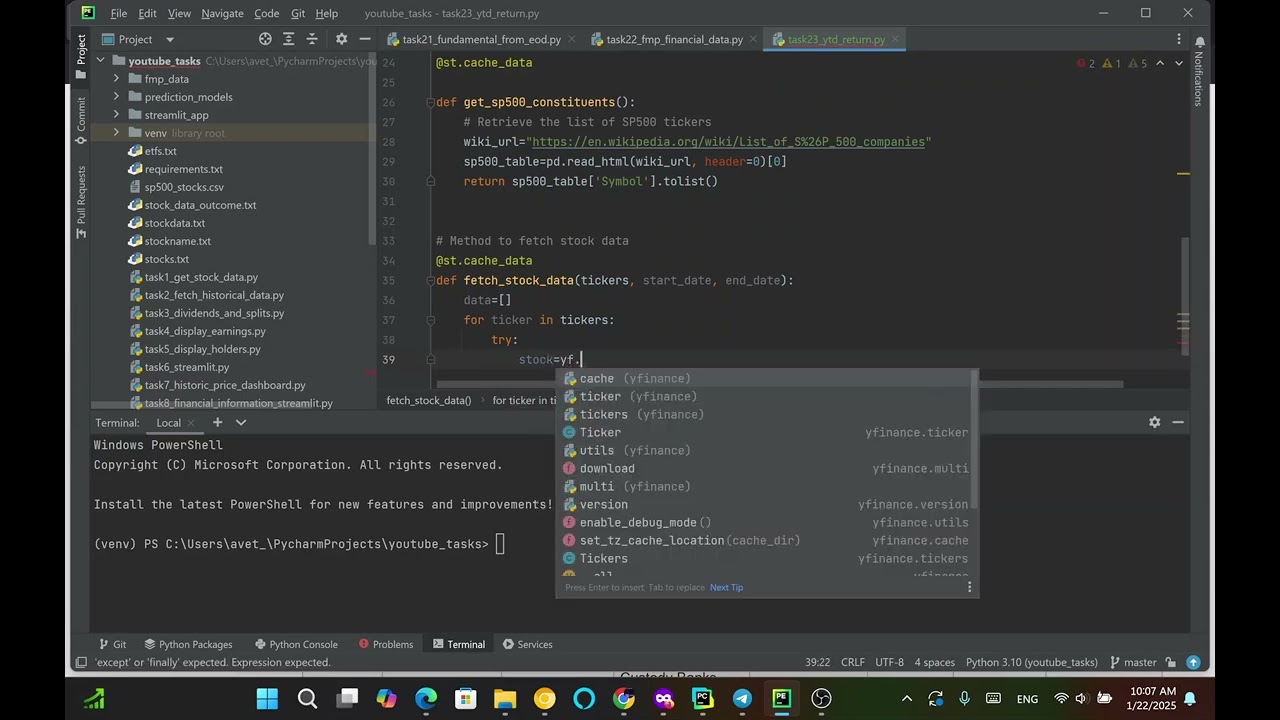
Task: Open terminal sessions dropdown arrow
Action: (x=240, y=422)
